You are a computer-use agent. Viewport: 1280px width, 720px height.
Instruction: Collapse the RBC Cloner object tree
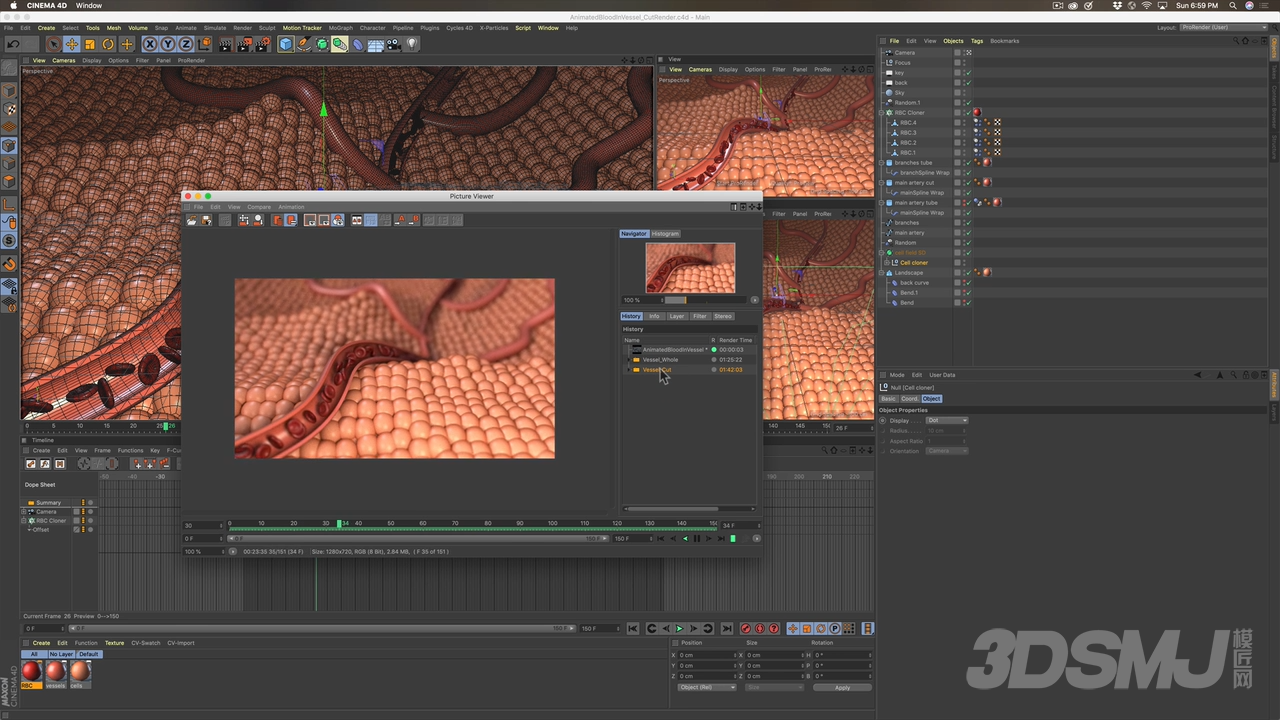pos(882,112)
